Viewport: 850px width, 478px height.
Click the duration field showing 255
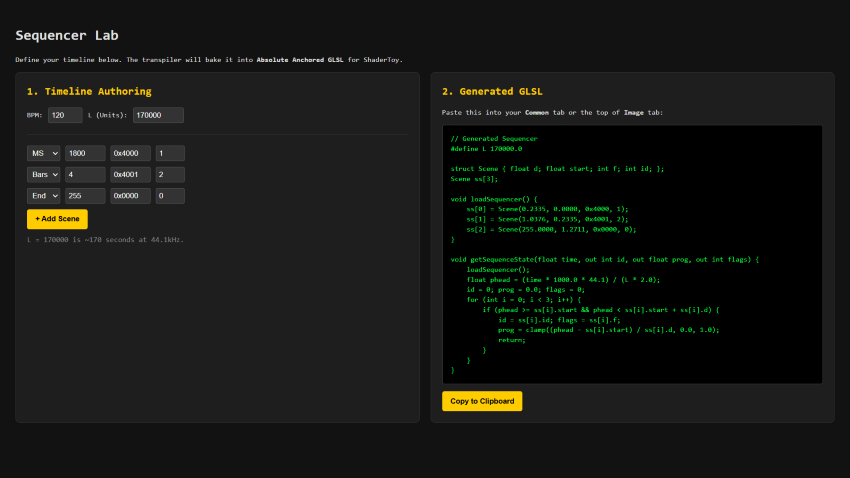tap(85, 196)
